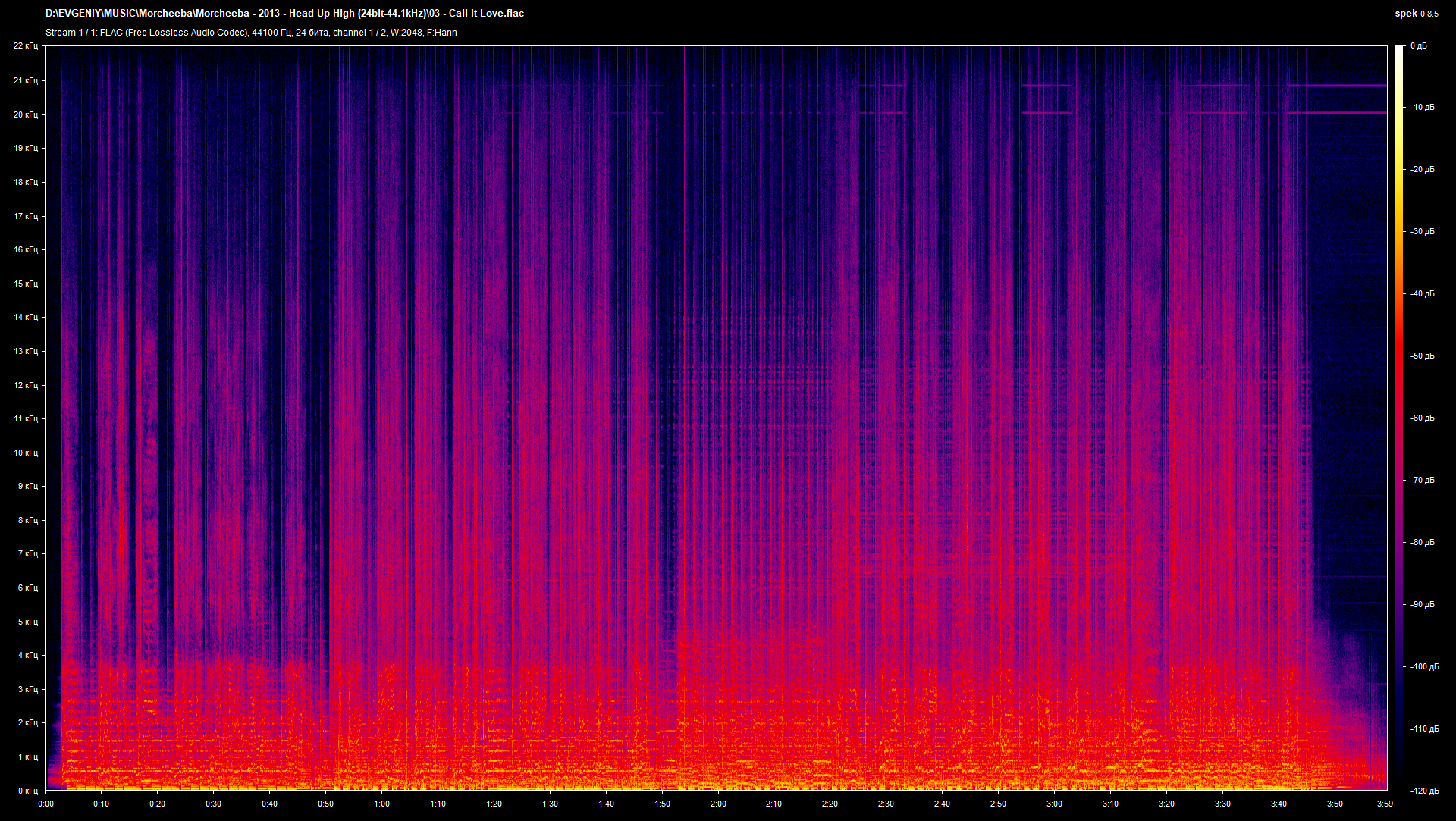
Task: Click the '21 кГц' frequency axis label
Action: [26, 80]
